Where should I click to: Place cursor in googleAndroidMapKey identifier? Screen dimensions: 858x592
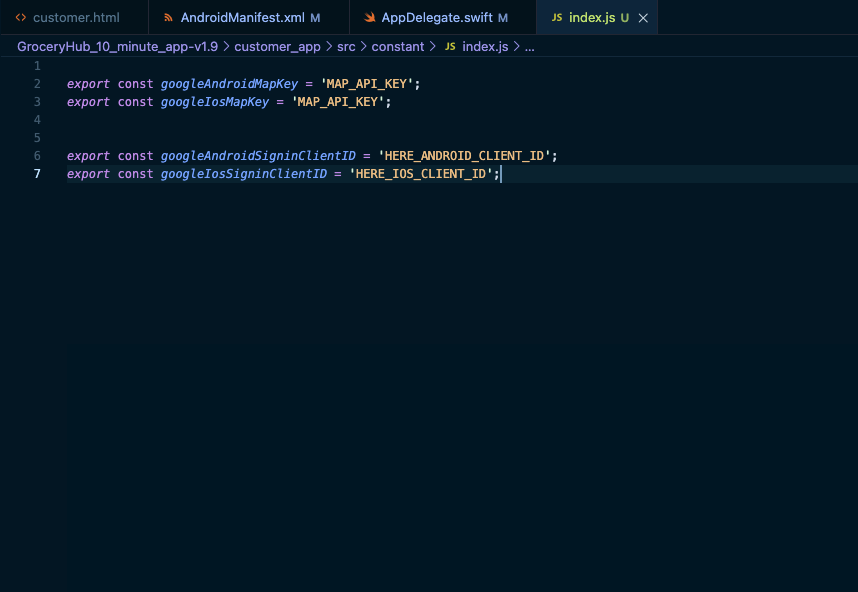pos(229,84)
